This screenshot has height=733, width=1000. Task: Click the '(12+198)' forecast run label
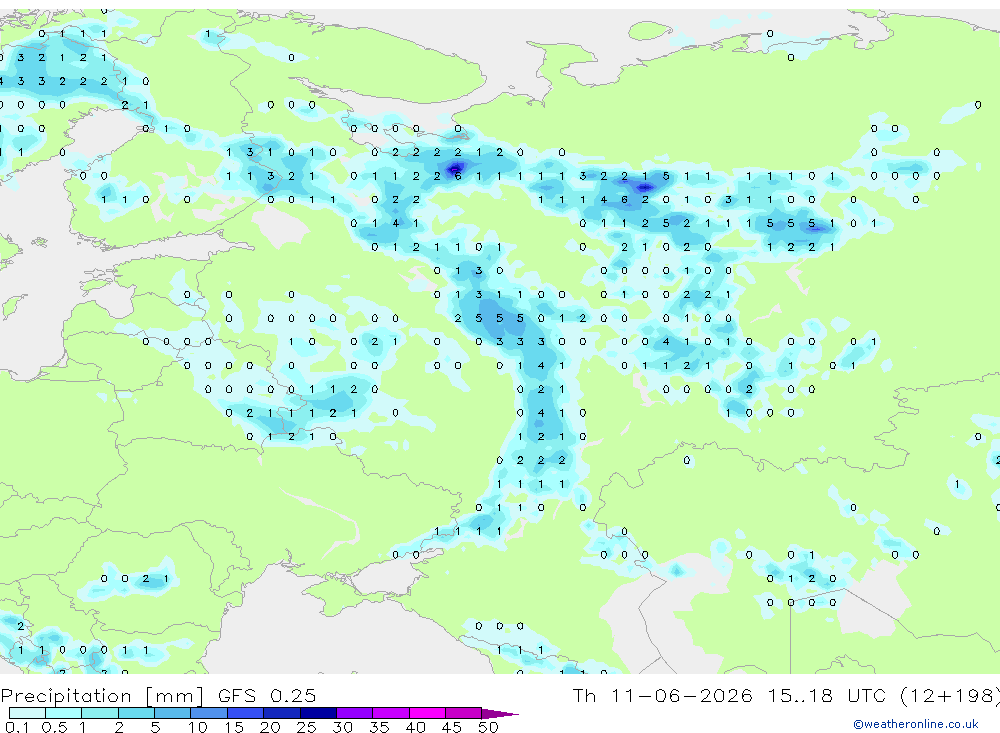(950, 696)
